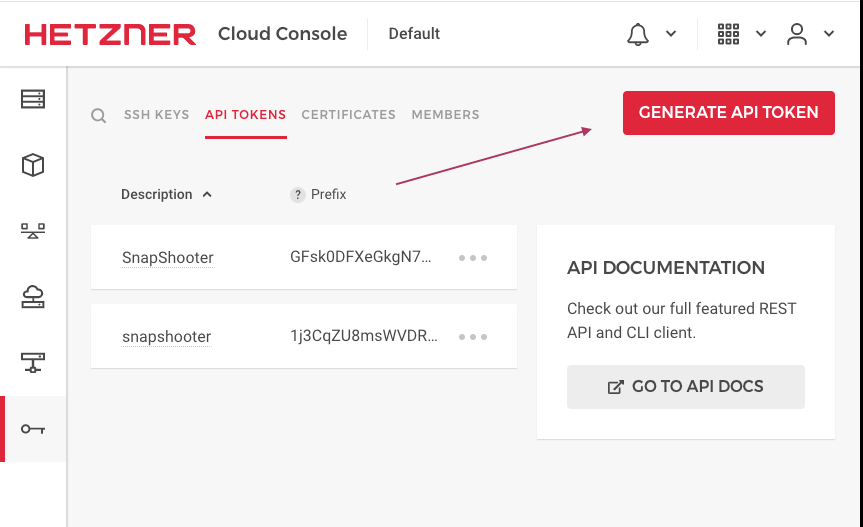
Task: Click the Generate API Token button
Action: point(729,113)
